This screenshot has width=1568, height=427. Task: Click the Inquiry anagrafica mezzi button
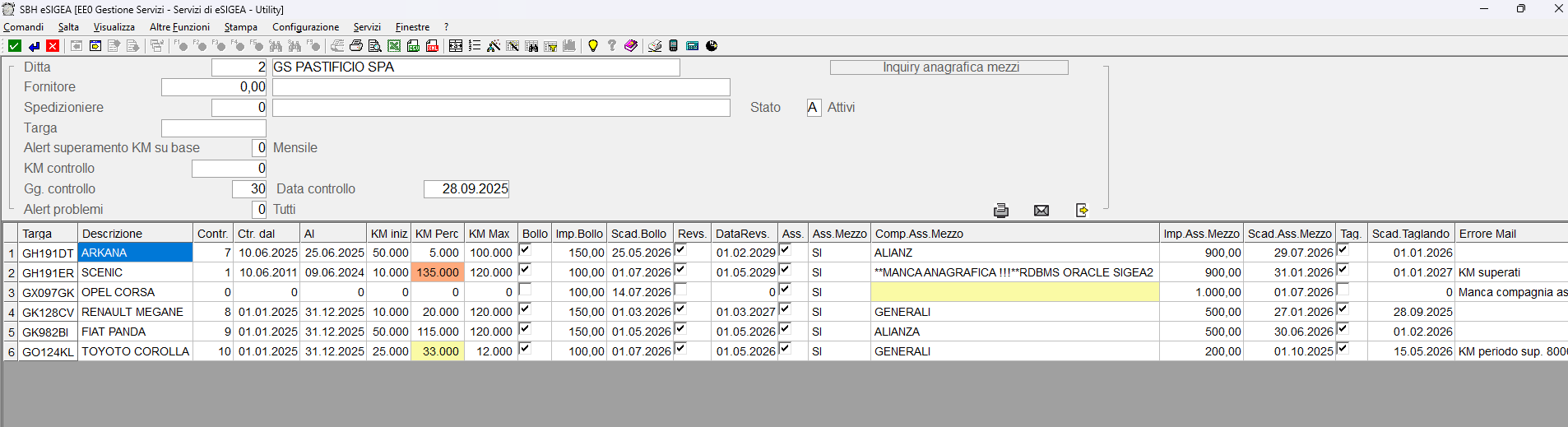point(949,67)
